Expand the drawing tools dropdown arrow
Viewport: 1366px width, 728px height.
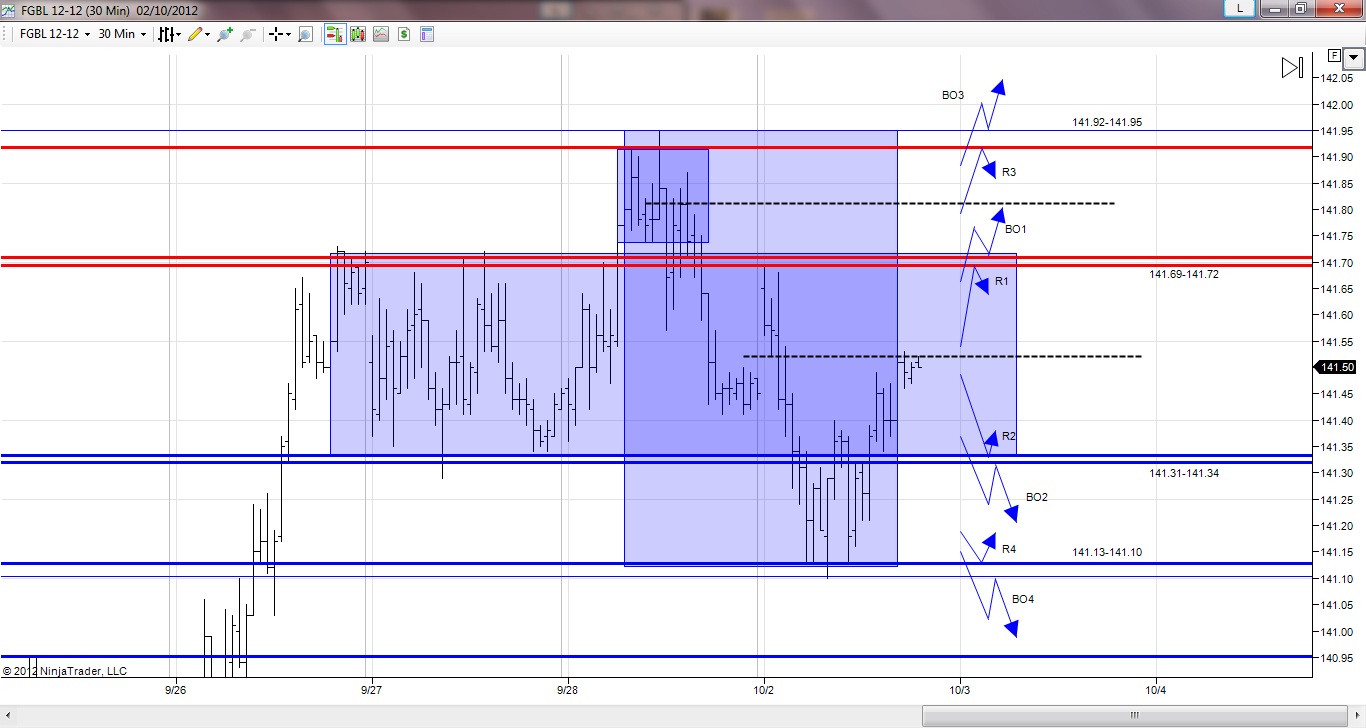tap(207, 34)
